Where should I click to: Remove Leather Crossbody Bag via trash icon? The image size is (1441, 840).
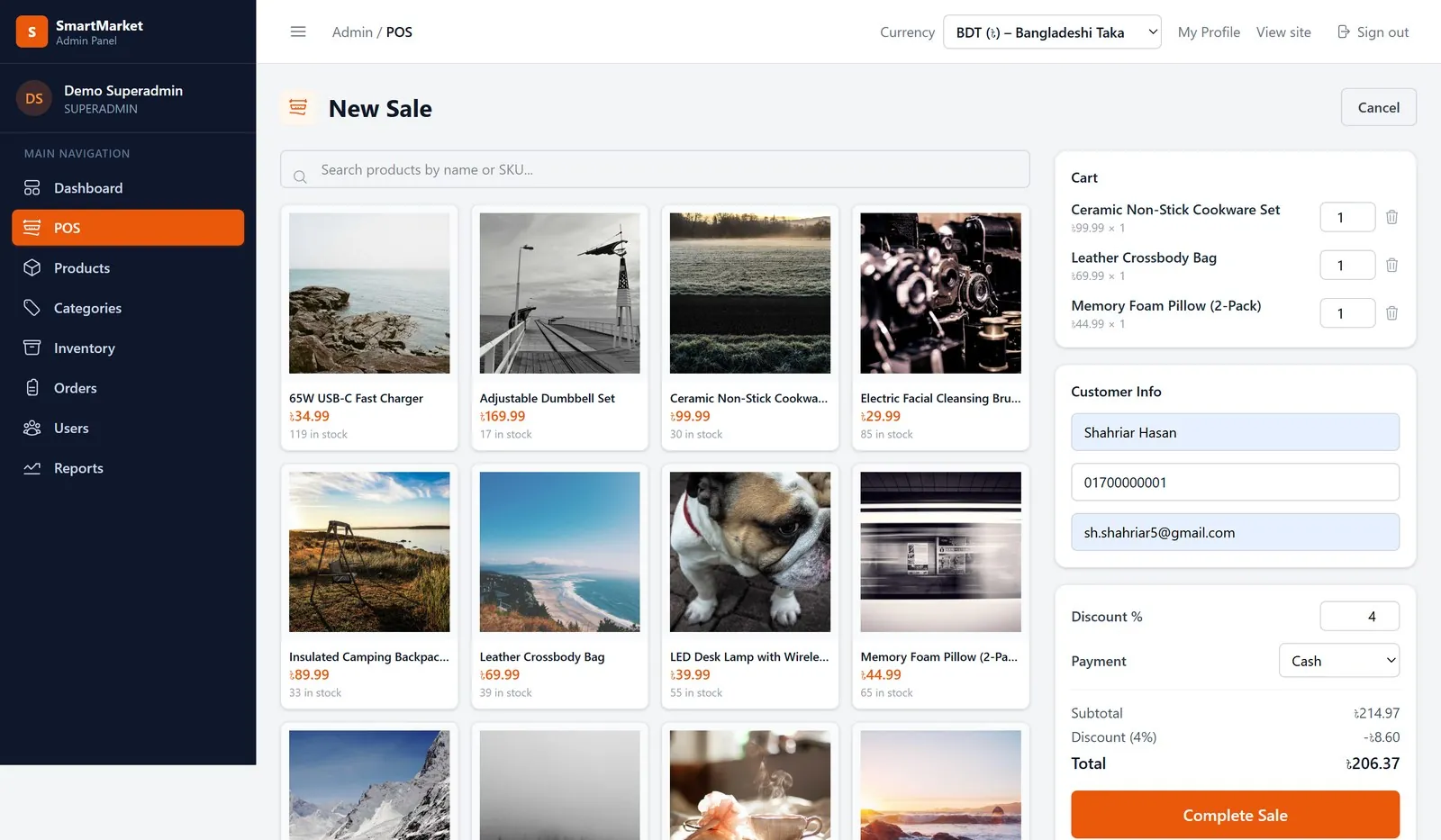pos(1391,265)
